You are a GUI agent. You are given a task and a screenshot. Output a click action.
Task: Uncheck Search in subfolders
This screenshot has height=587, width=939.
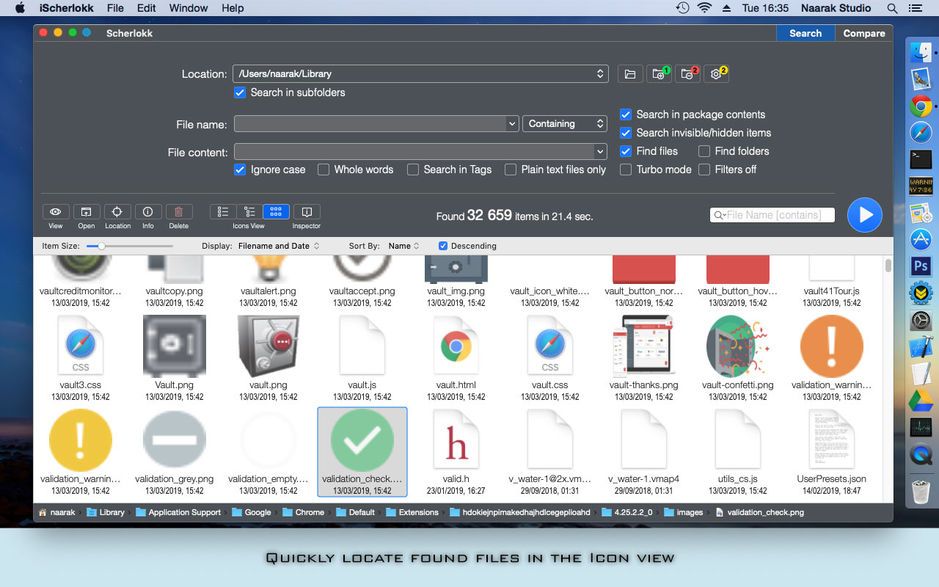[240, 93]
